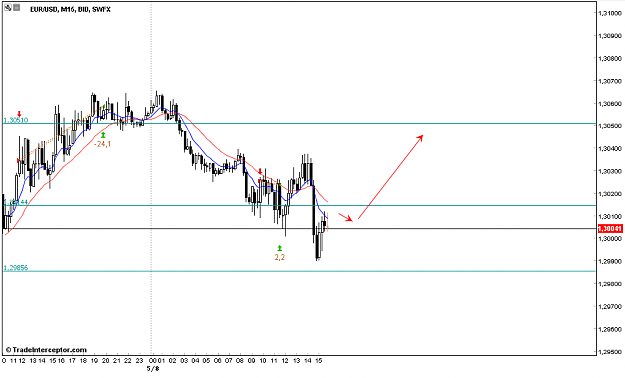The width and height of the screenshot is (625, 378).
Task: Click the EUR/USD, M15, BID, SWFX chart title
Action: tap(70, 9)
